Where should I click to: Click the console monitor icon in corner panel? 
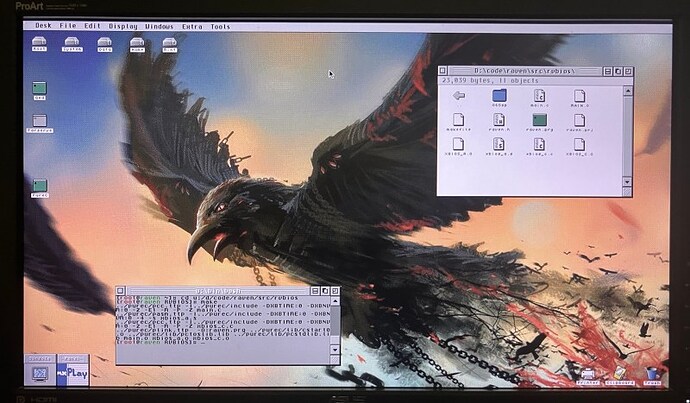click(x=40, y=374)
